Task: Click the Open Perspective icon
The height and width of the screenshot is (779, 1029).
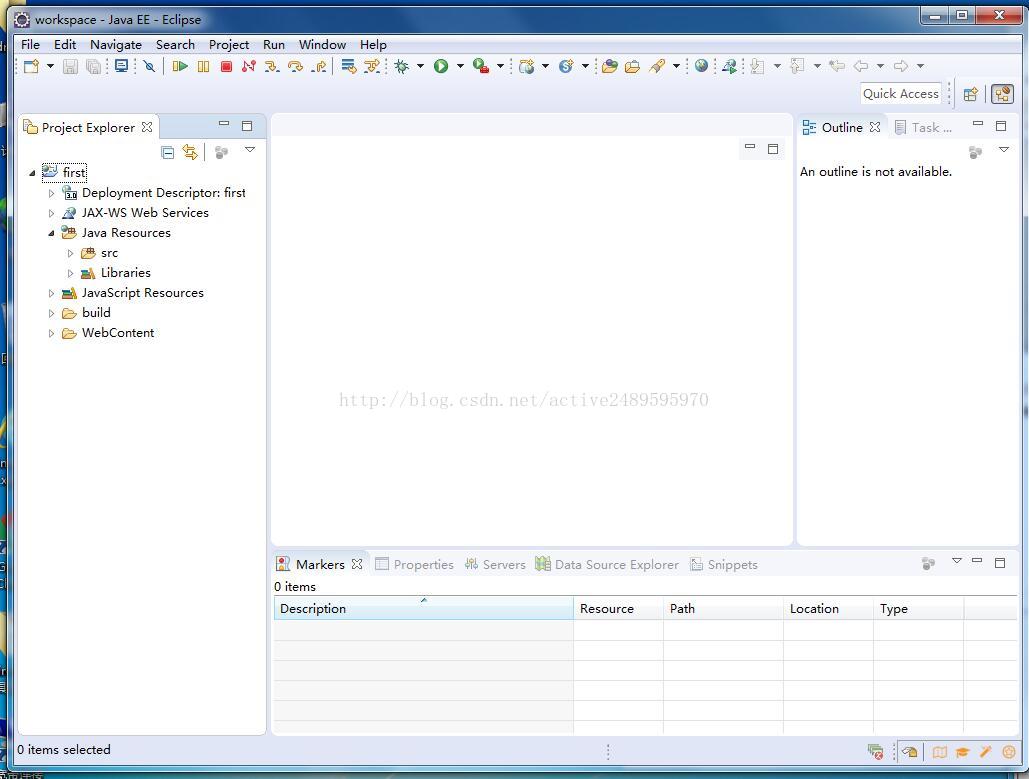Action: coord(971,94)
